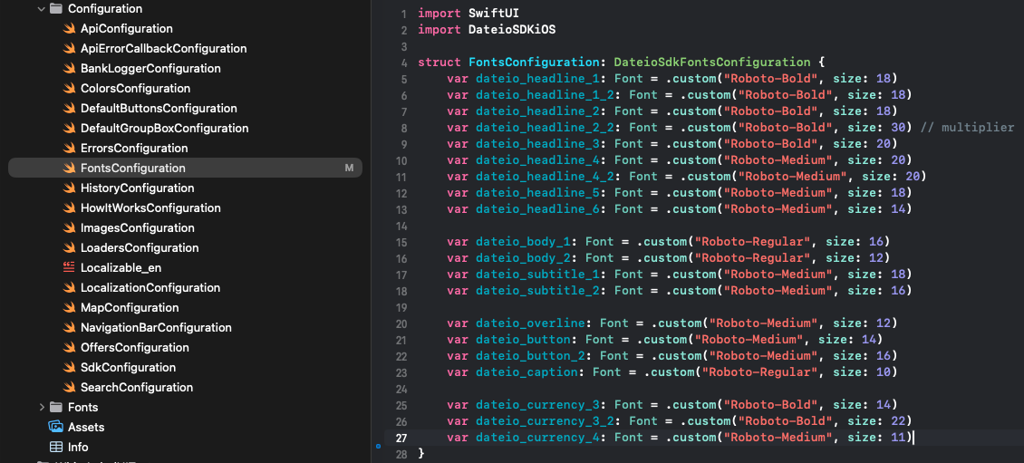This screenshot has height=463, width=1024.
Task: Collapse the Configuration folder chevron
Action: click(42, 9)
